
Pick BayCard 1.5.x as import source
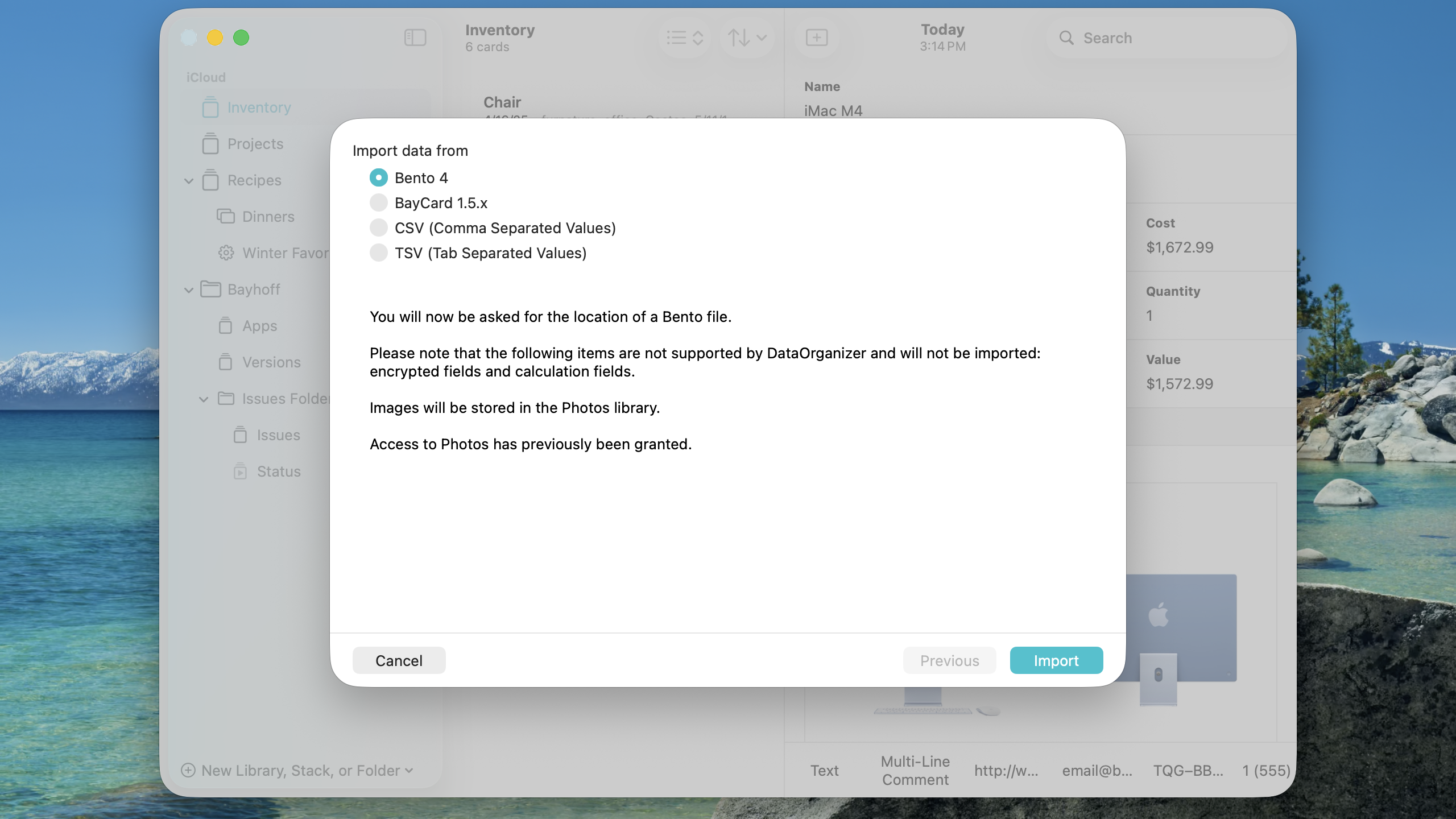(x=379, y=202)
